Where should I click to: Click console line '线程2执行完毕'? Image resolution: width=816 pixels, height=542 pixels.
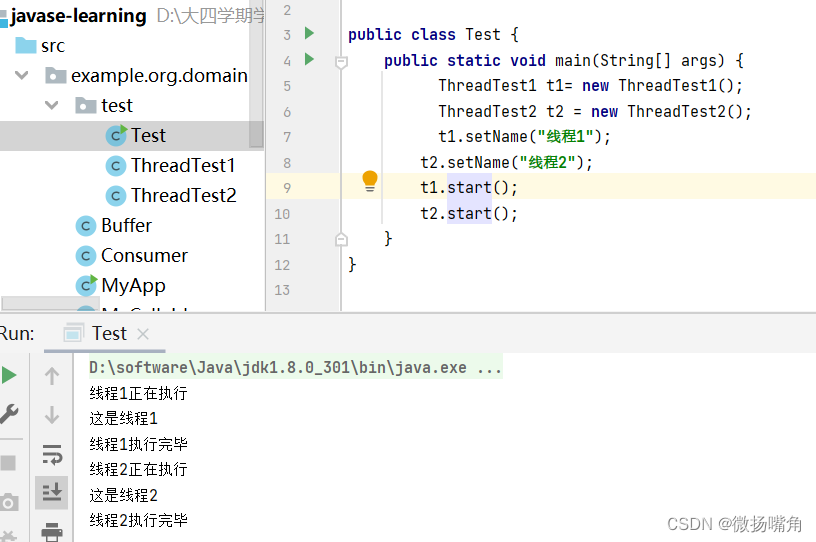[x=138, y=520]
